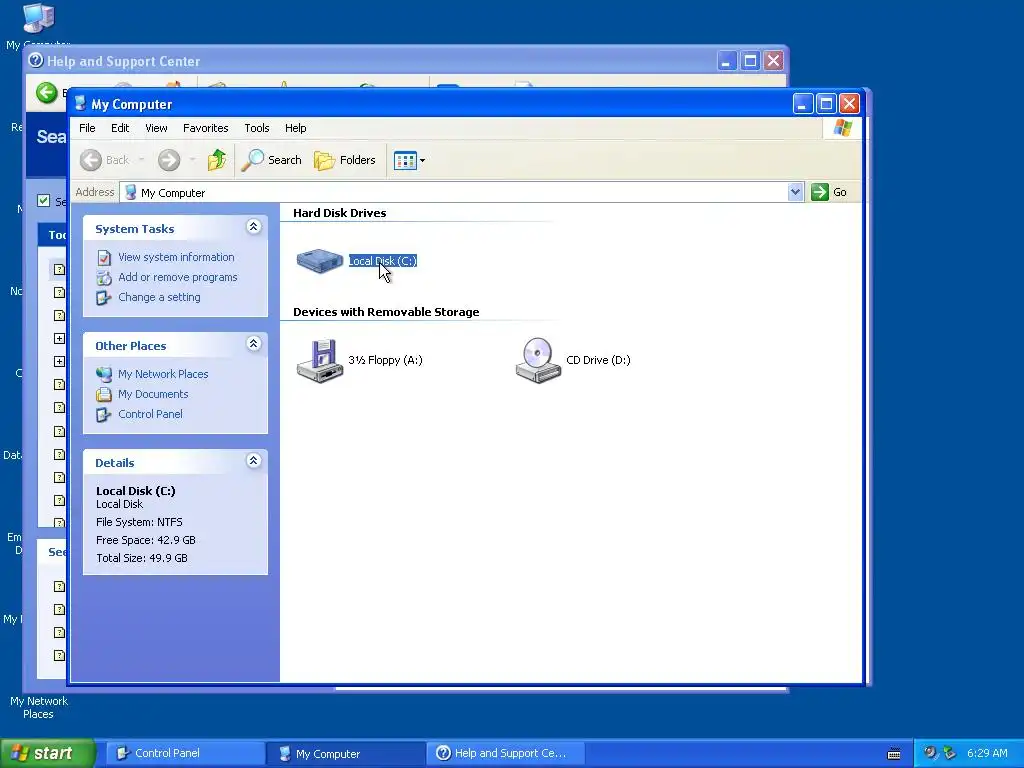Click the keyboard icon on the taskbar

(894, 754)
